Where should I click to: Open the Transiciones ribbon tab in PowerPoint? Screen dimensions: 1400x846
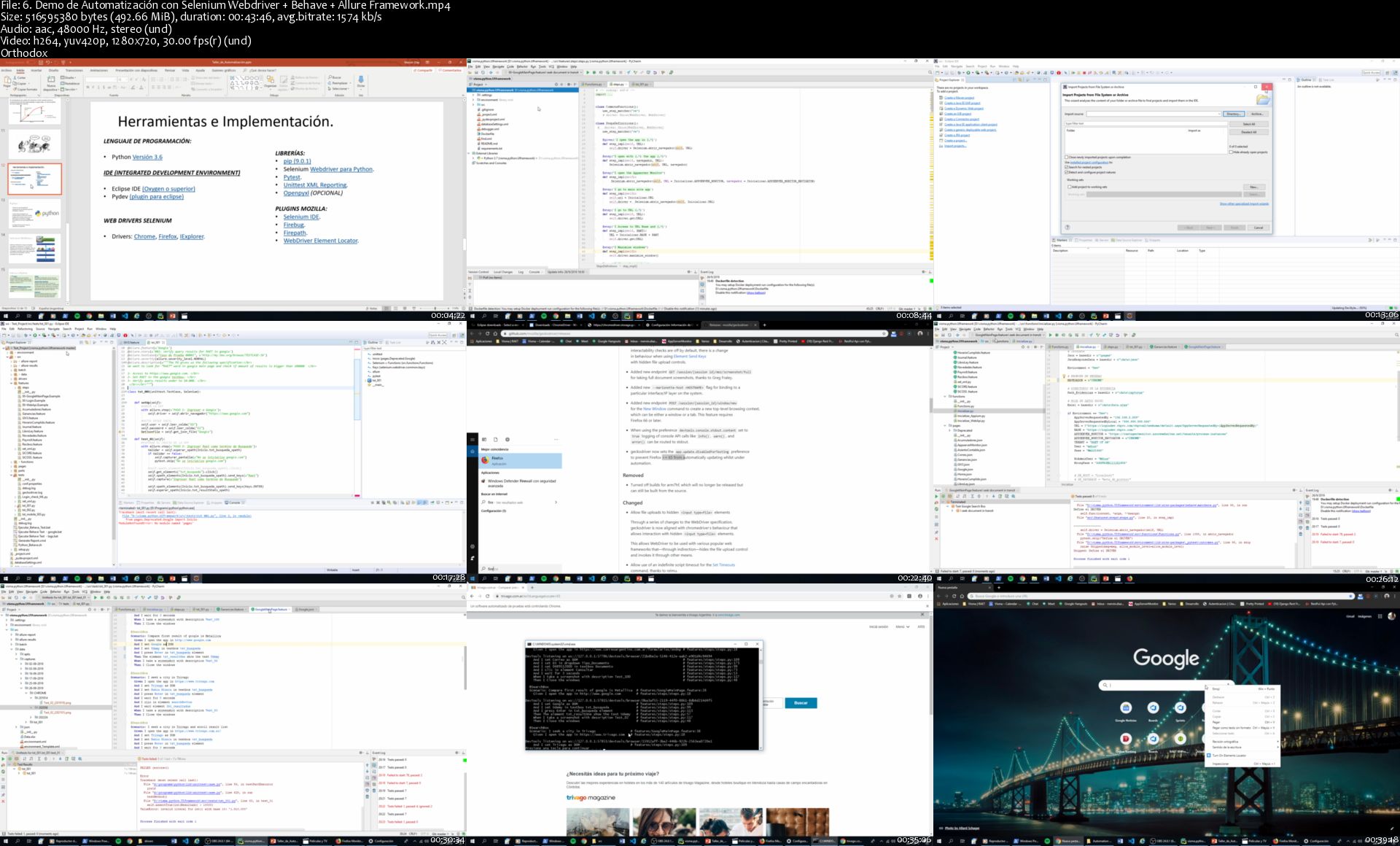(x=76, y=71)
